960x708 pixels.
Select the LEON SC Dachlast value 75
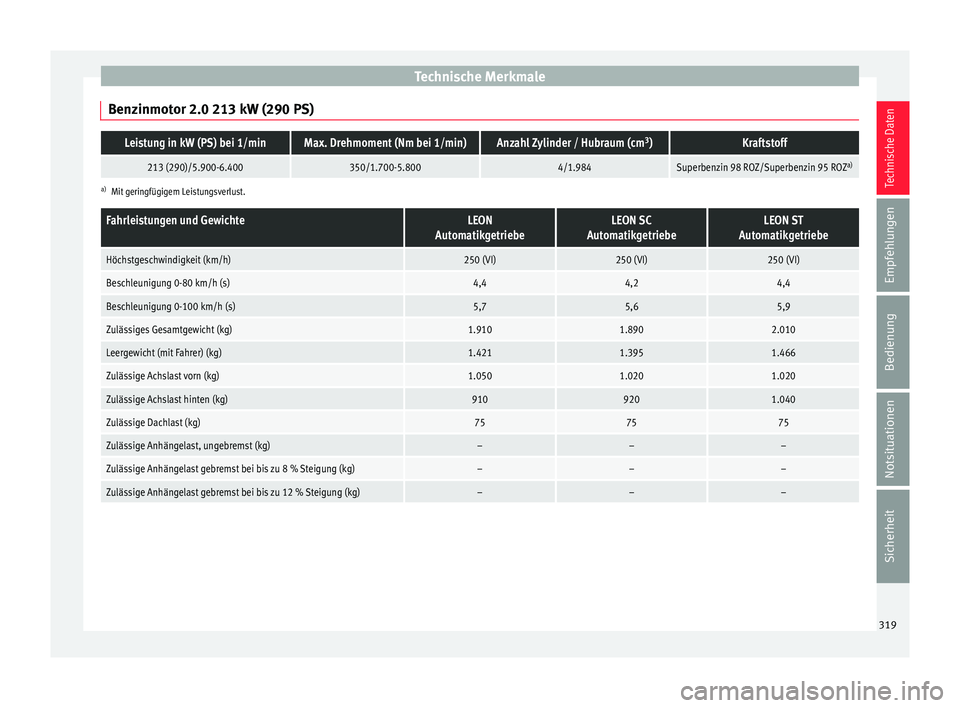click(631, 423)
